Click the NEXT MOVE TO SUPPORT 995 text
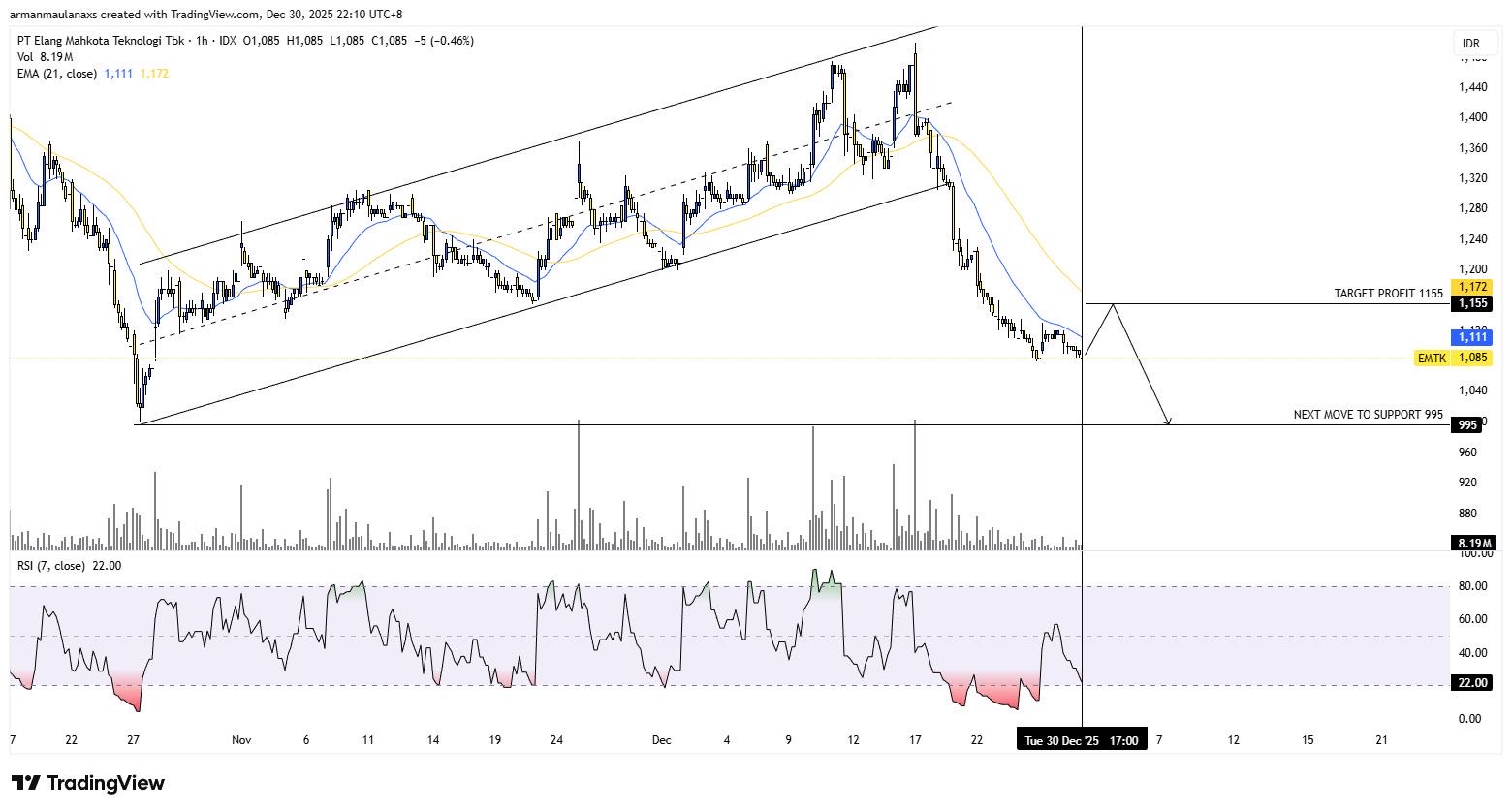Image resolution: width=1512 pixels, height=812 pixels. 1368,415
